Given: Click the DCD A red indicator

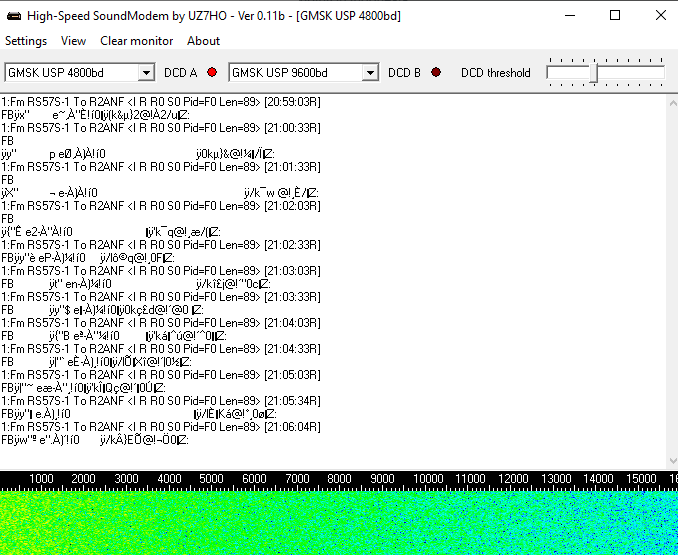Looking at the screenshot, I should (212, 72).
